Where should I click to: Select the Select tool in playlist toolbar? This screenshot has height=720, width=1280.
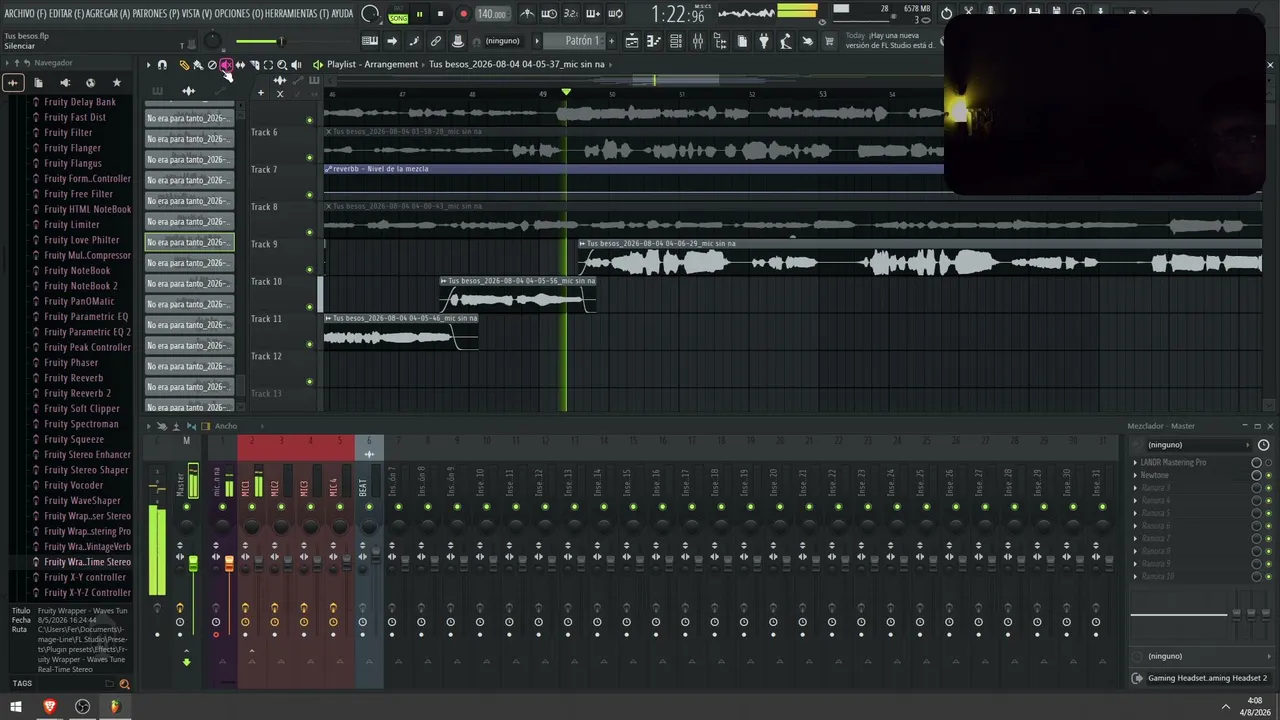[x=268, y=65]
